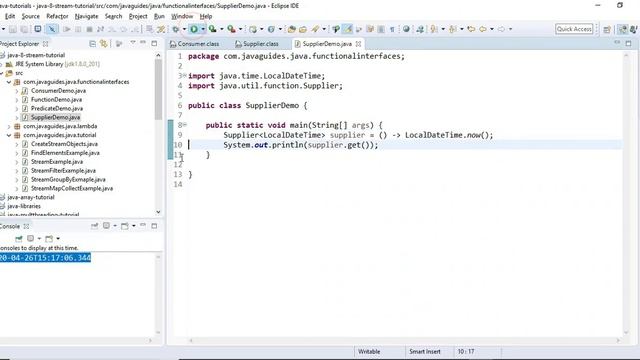Switch to the Consumer.class tab
Screen dimensions: 640x360
pyautogui.click(x=195, y=44)
